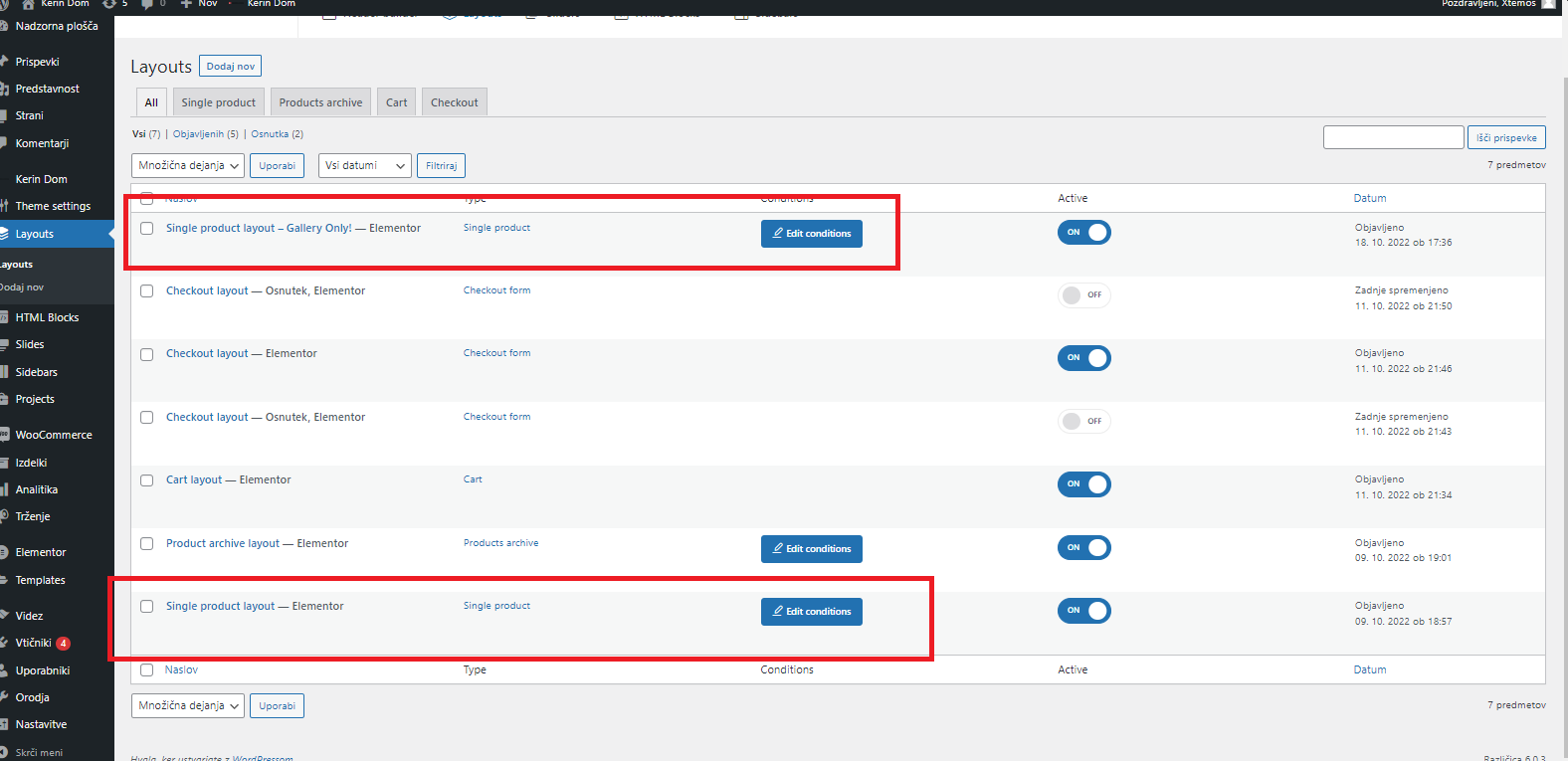Turn off Active toggle for Gallery Only layout
Image resolution: width=1568 pixels, height=761 pixels.
[1083, 232]
